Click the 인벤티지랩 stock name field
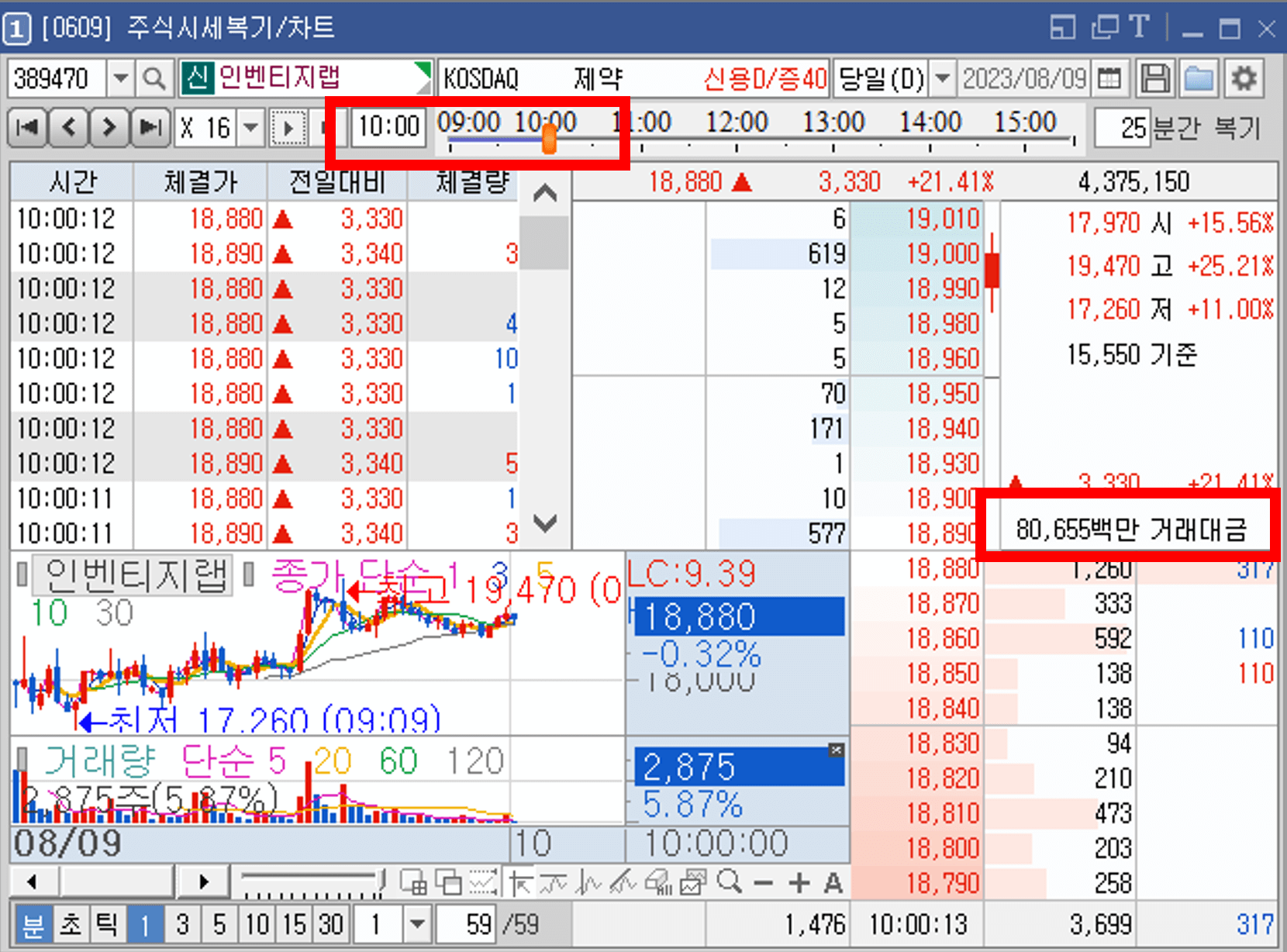Screen dimensions: 1287x952 point(306,78)
